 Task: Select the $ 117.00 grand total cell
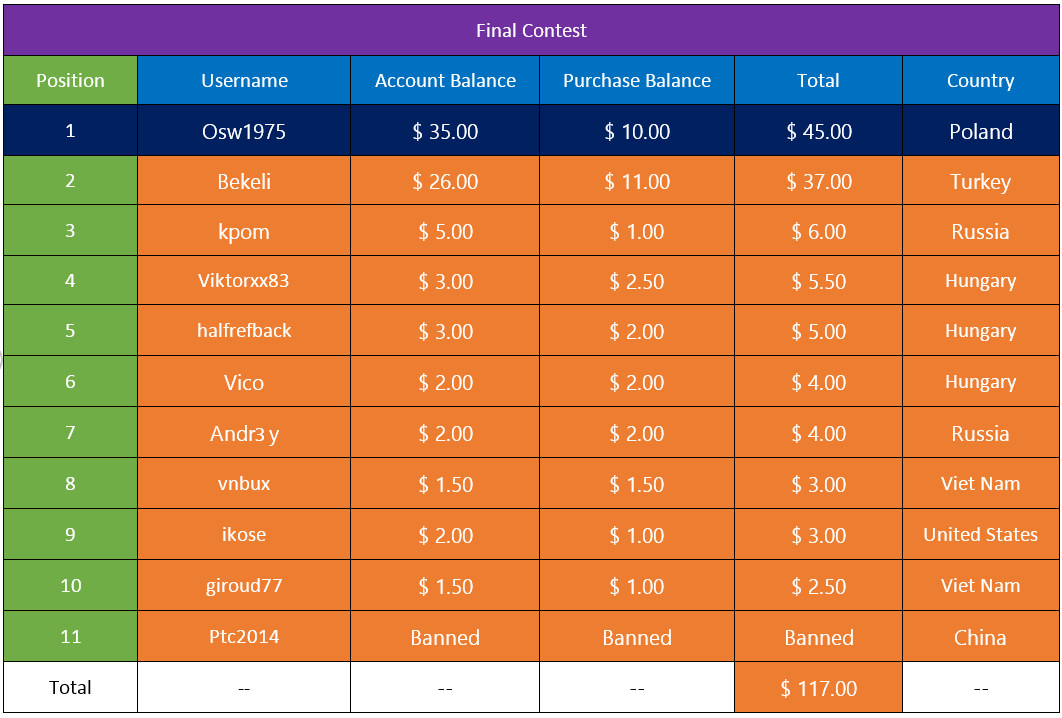coord(818,688)
